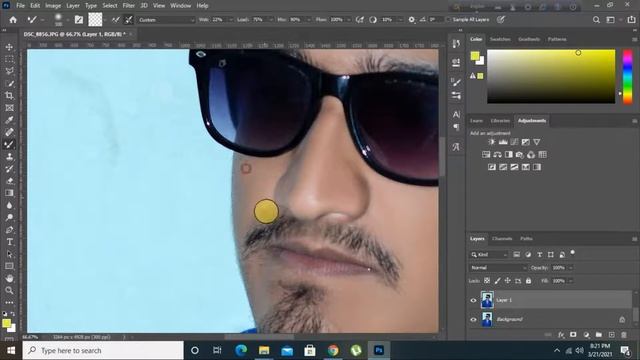Screen dimensions: 640x360
Task: Create a new layer
Action: 611,335
